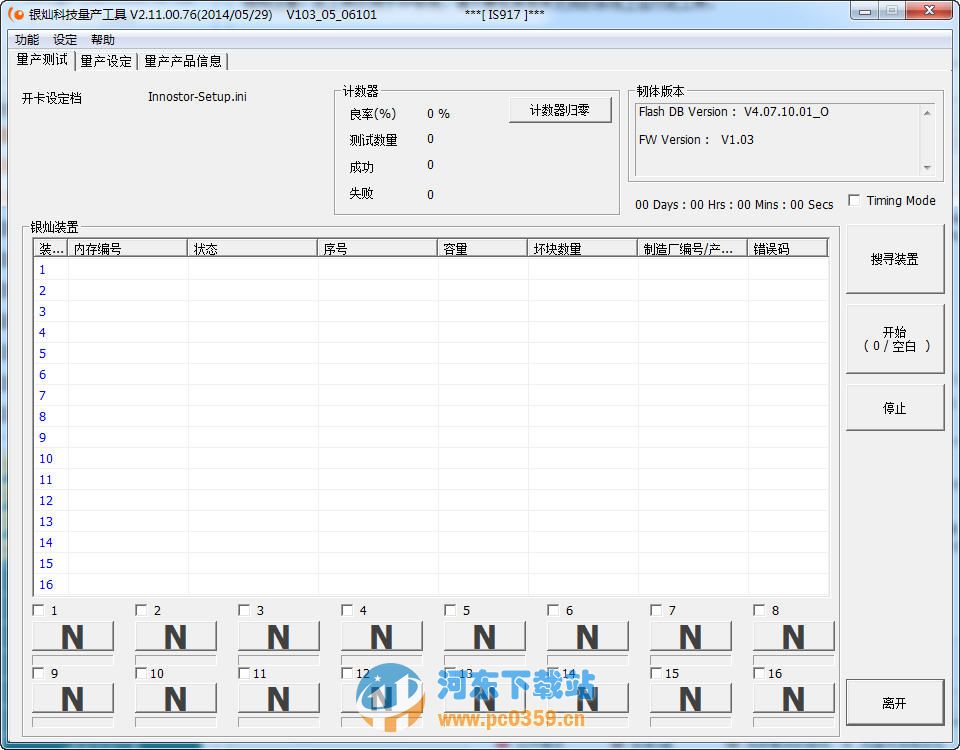
Task: Switch to the 量产设定 tab
Action: coord(105,61)
